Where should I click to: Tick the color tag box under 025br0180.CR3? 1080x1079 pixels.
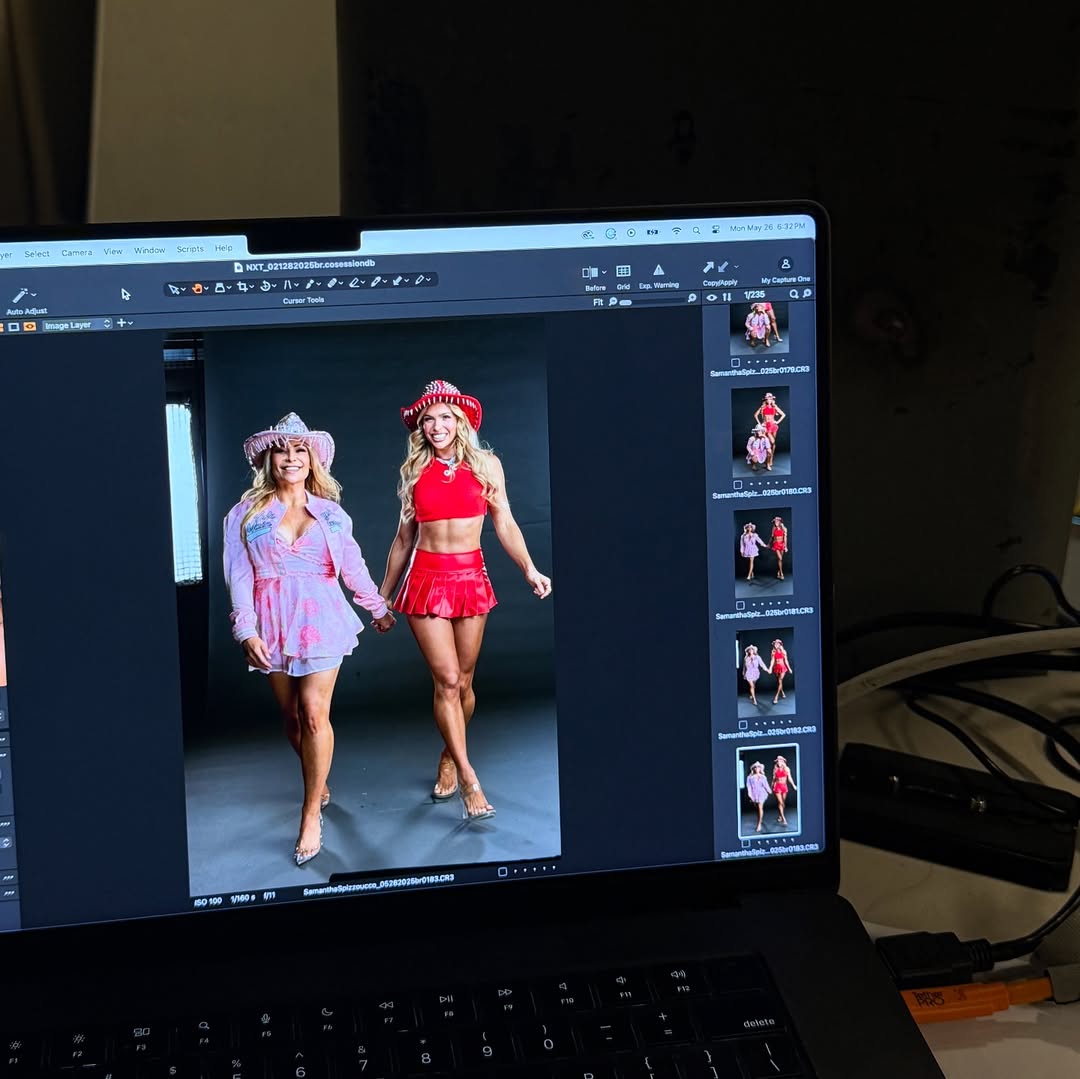[x=737, y=484]
